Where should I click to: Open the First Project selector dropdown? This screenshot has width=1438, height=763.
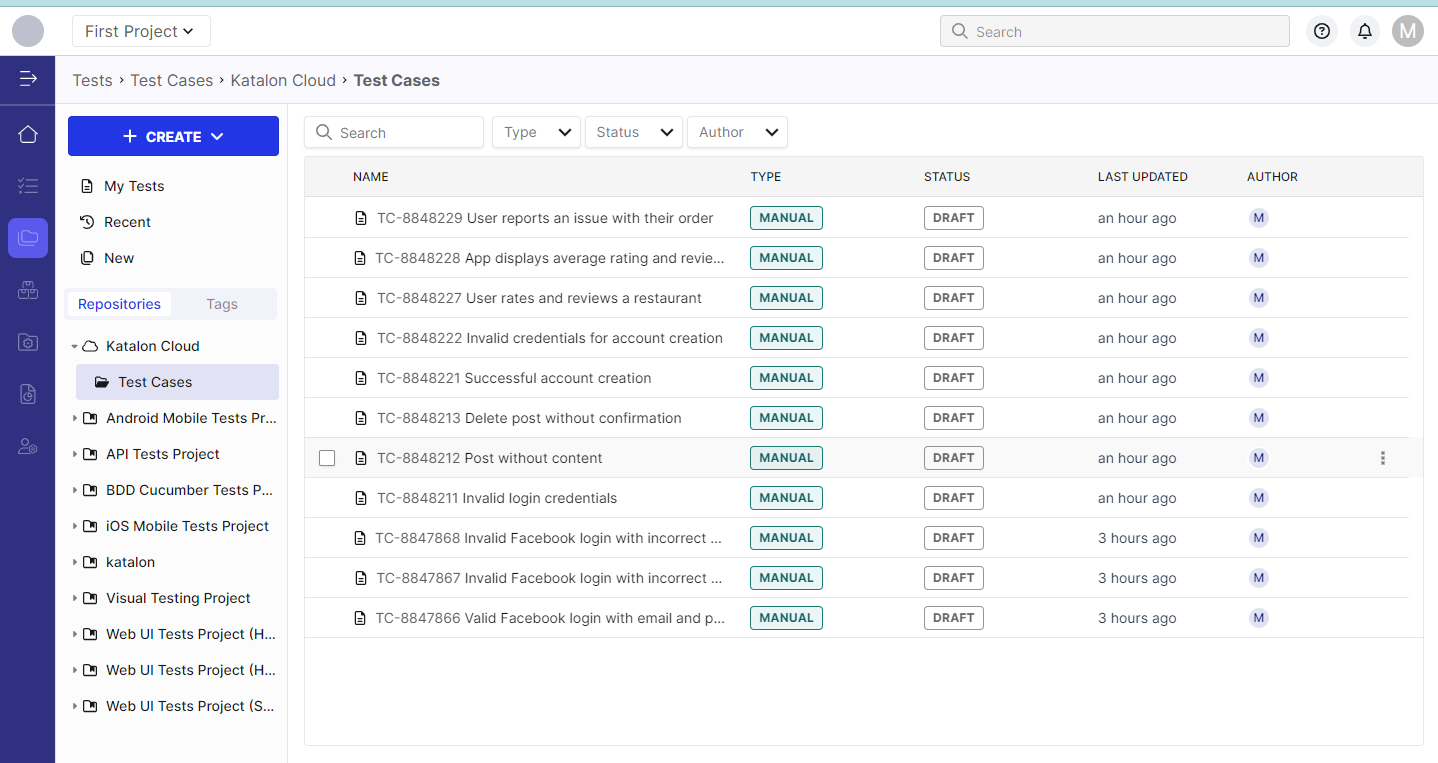coord(141,31)
